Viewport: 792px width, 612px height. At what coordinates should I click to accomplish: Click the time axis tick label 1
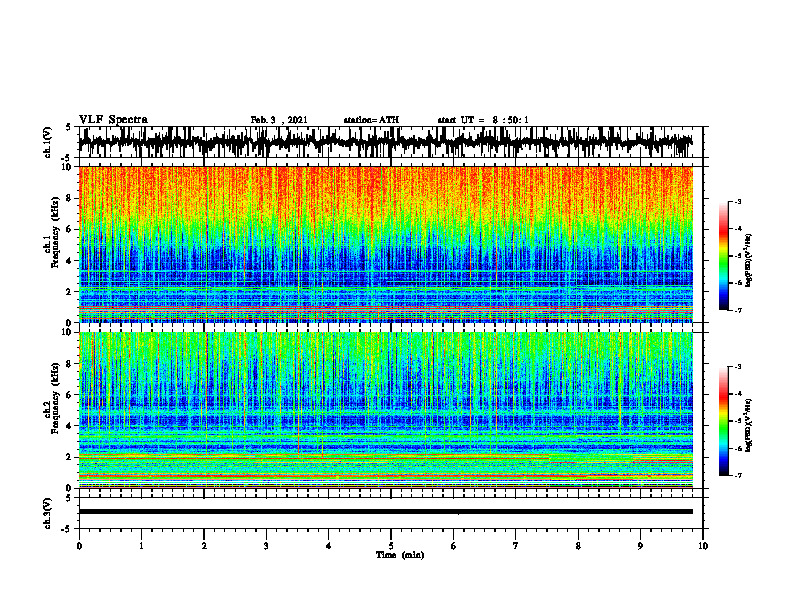[x=141, y=546]
